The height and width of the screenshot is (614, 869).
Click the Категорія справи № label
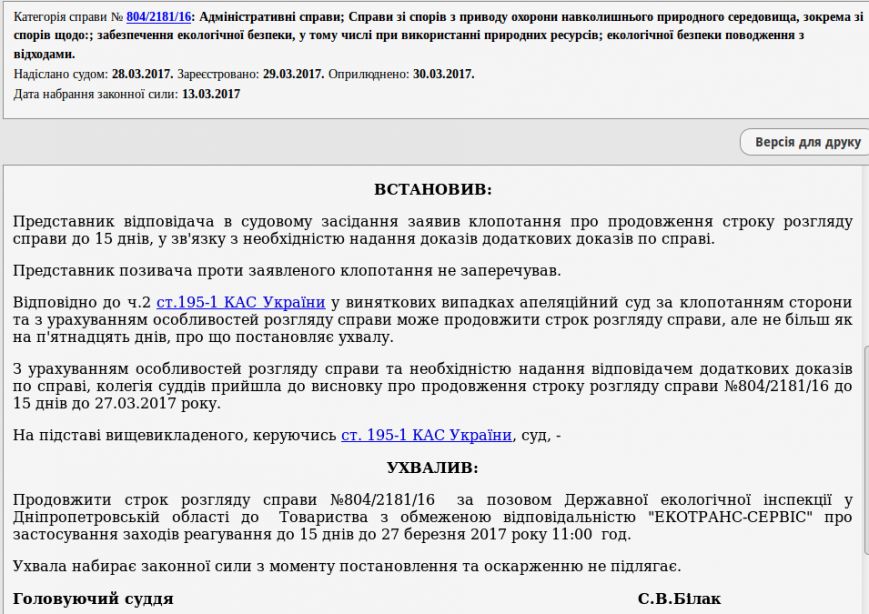68,17
